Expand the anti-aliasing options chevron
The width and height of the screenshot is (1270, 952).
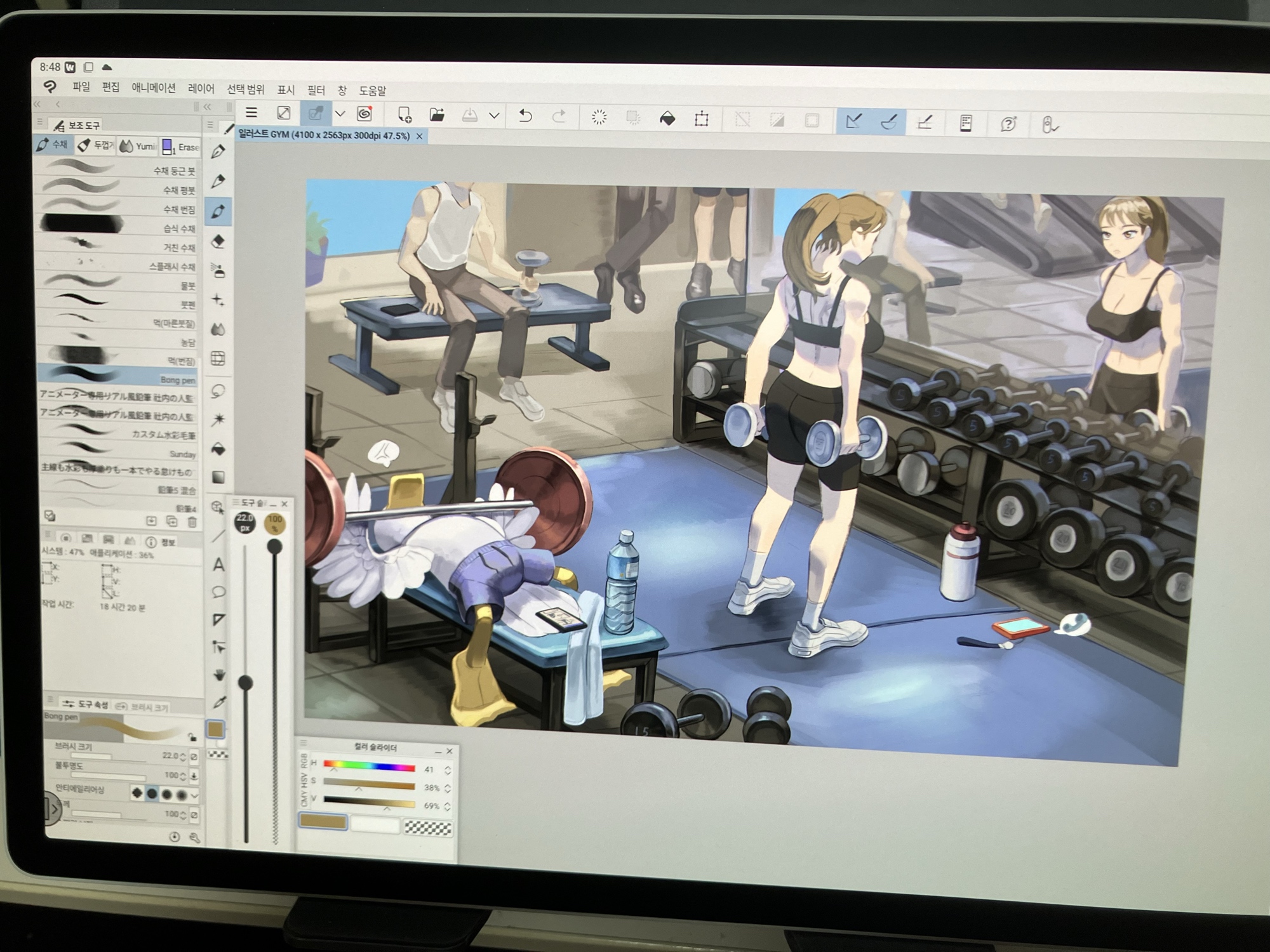click(x=194, y=795)
